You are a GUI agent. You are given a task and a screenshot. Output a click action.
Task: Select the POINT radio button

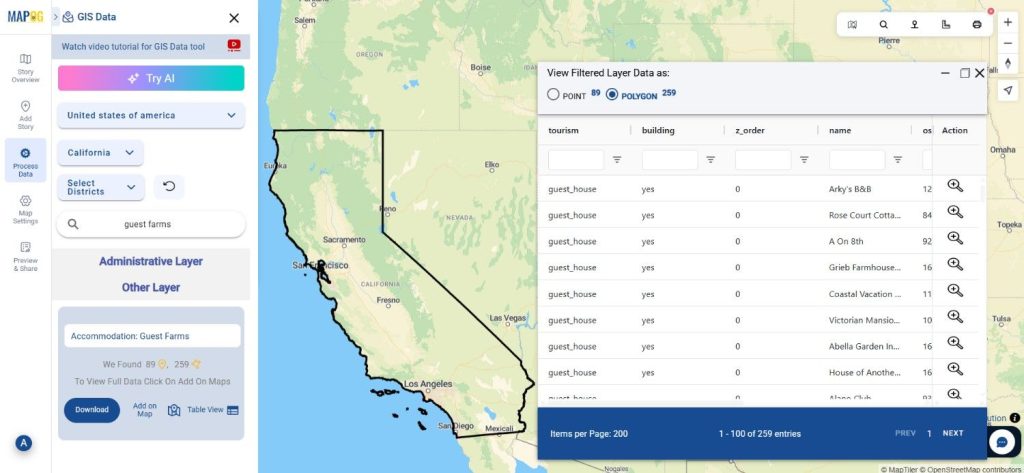tap(553, 94)
